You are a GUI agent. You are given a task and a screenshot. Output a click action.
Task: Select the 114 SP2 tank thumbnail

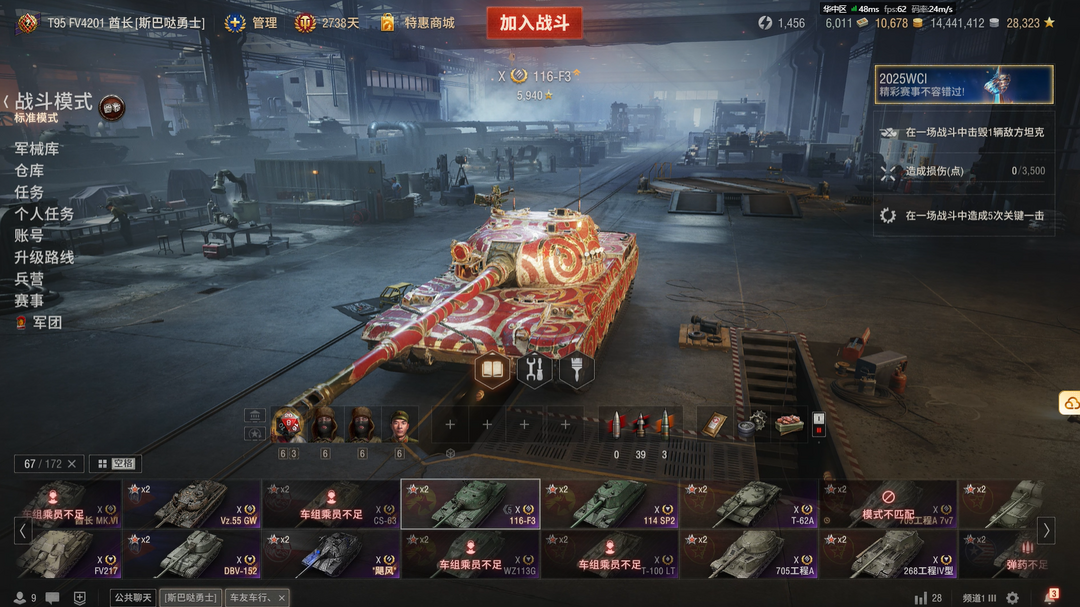click(610, 504)
